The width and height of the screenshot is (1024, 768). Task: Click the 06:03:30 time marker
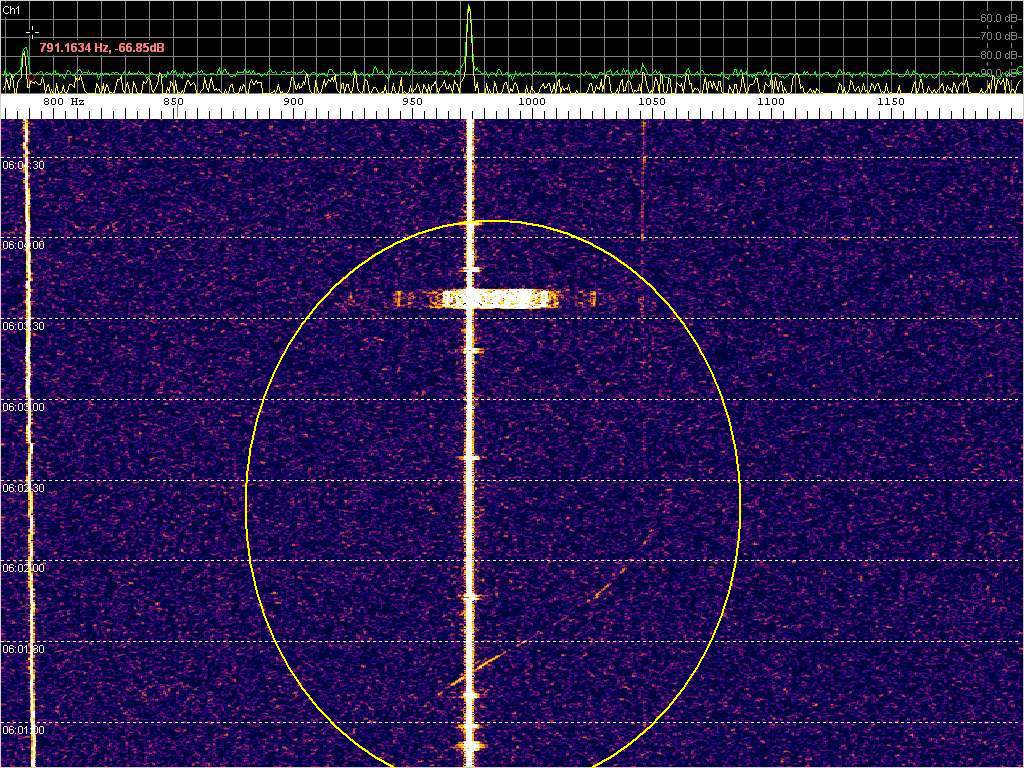point(23,326)
